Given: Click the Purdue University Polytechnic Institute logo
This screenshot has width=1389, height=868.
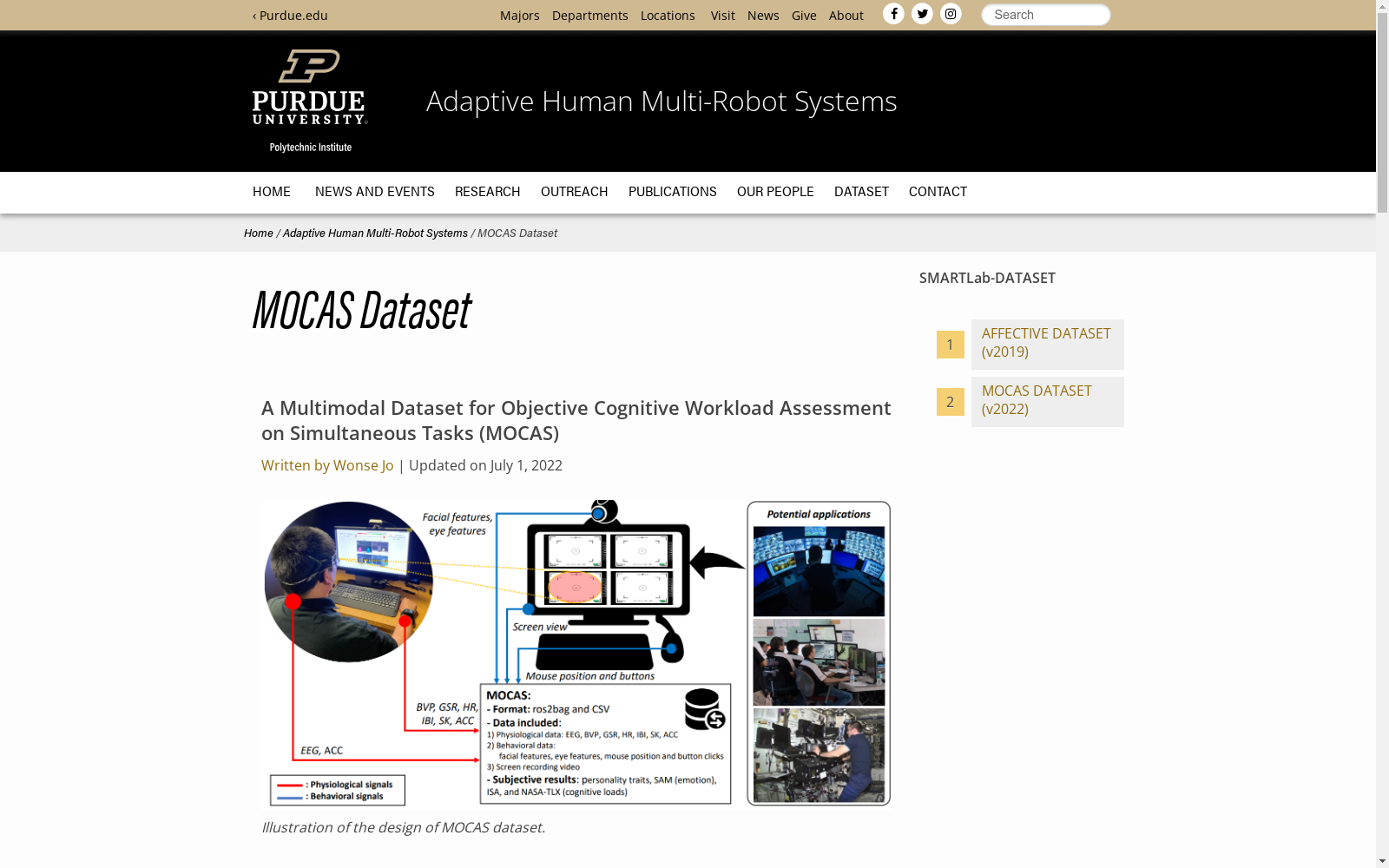Looking at the screenshot, I should (310, 101).
